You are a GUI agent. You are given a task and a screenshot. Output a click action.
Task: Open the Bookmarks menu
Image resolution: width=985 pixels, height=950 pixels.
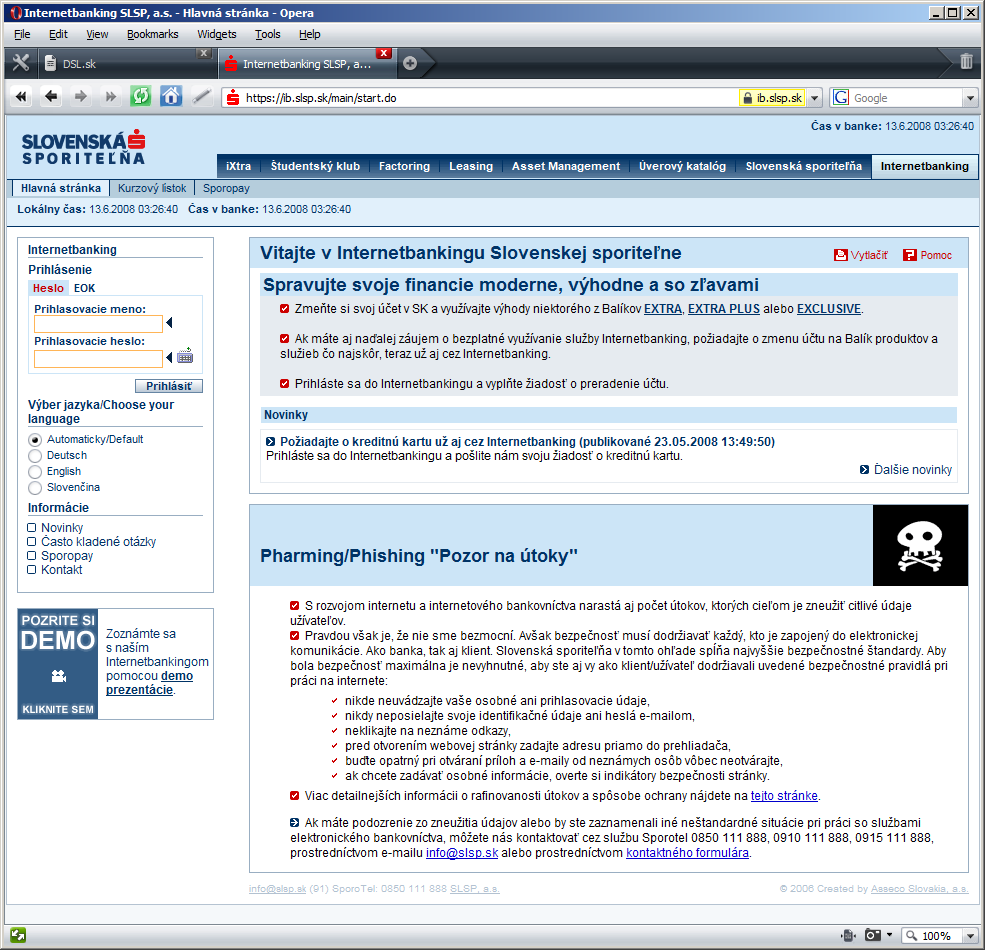pos(153,34)
